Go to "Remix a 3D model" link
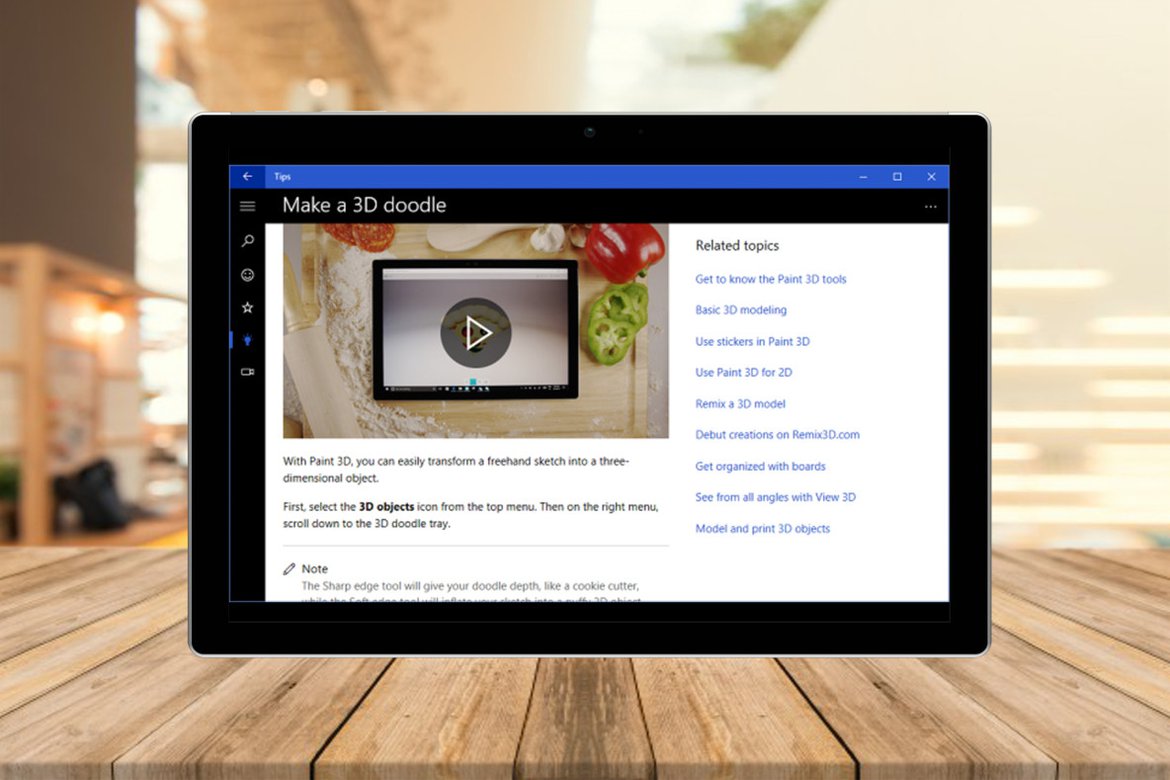 coord(740,404)
